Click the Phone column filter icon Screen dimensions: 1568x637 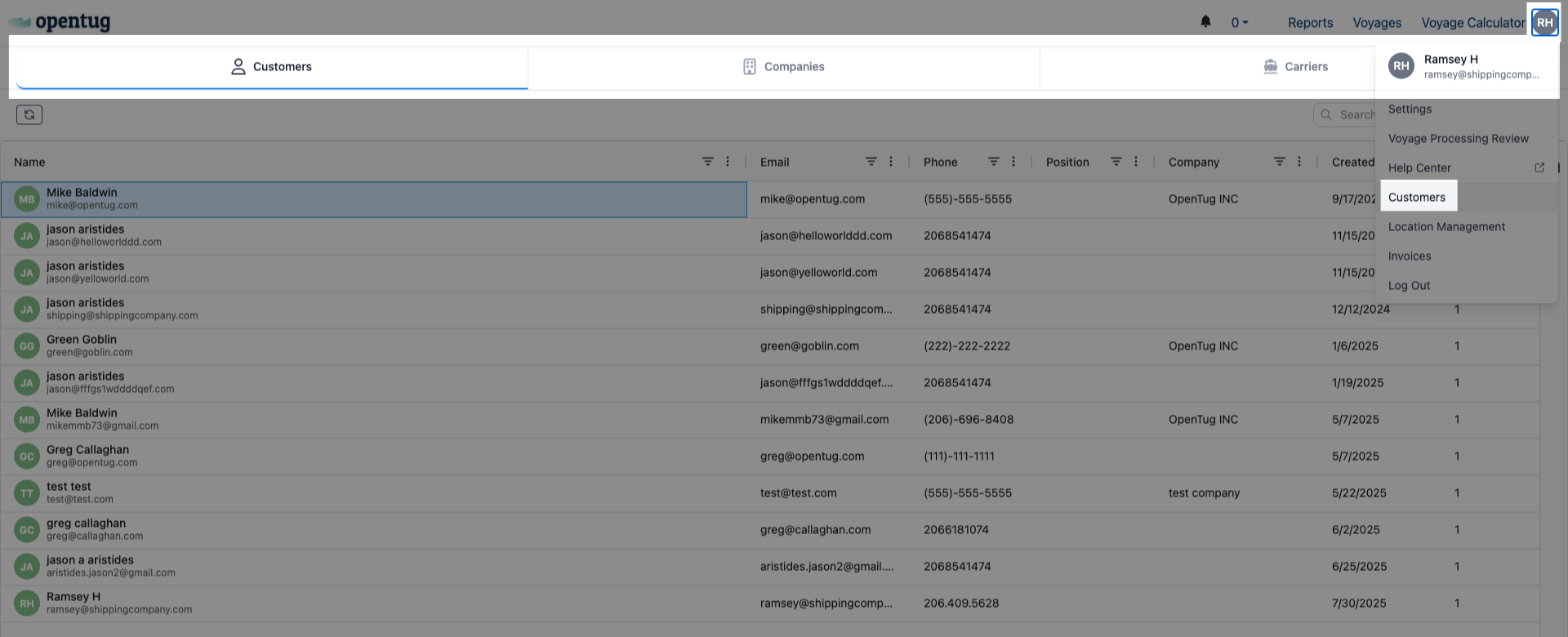click(x=993, y=162)
